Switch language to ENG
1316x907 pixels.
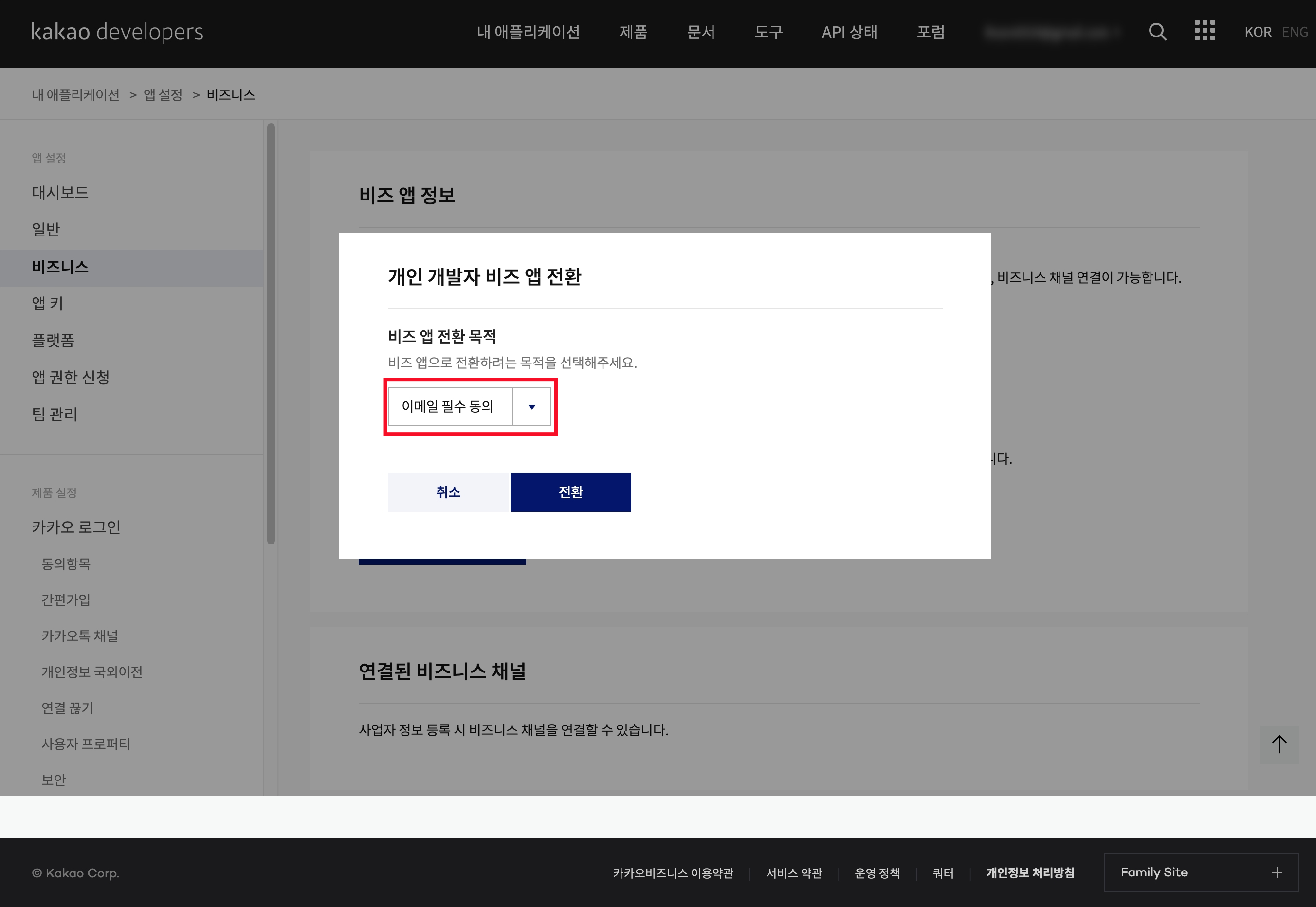click(1295, 33)
